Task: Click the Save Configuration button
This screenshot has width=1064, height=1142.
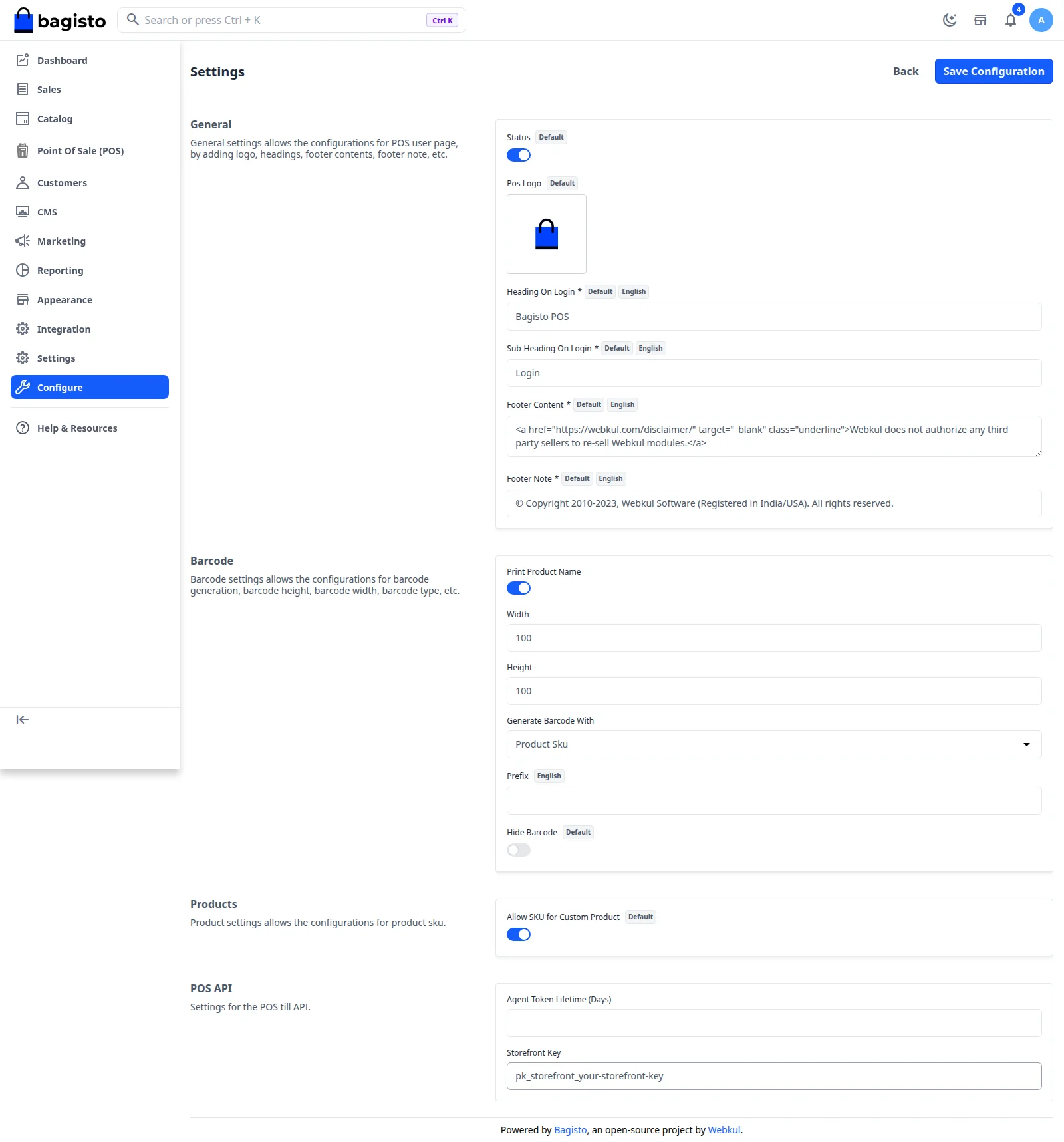Action: pyautogui.click(x=994, y=71)
